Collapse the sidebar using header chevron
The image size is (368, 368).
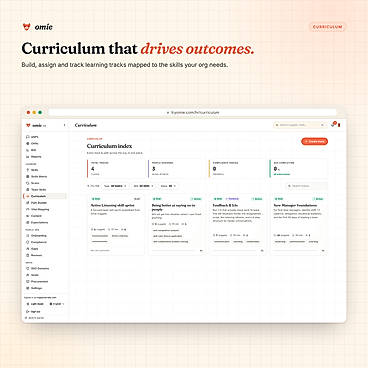point(64,125)
